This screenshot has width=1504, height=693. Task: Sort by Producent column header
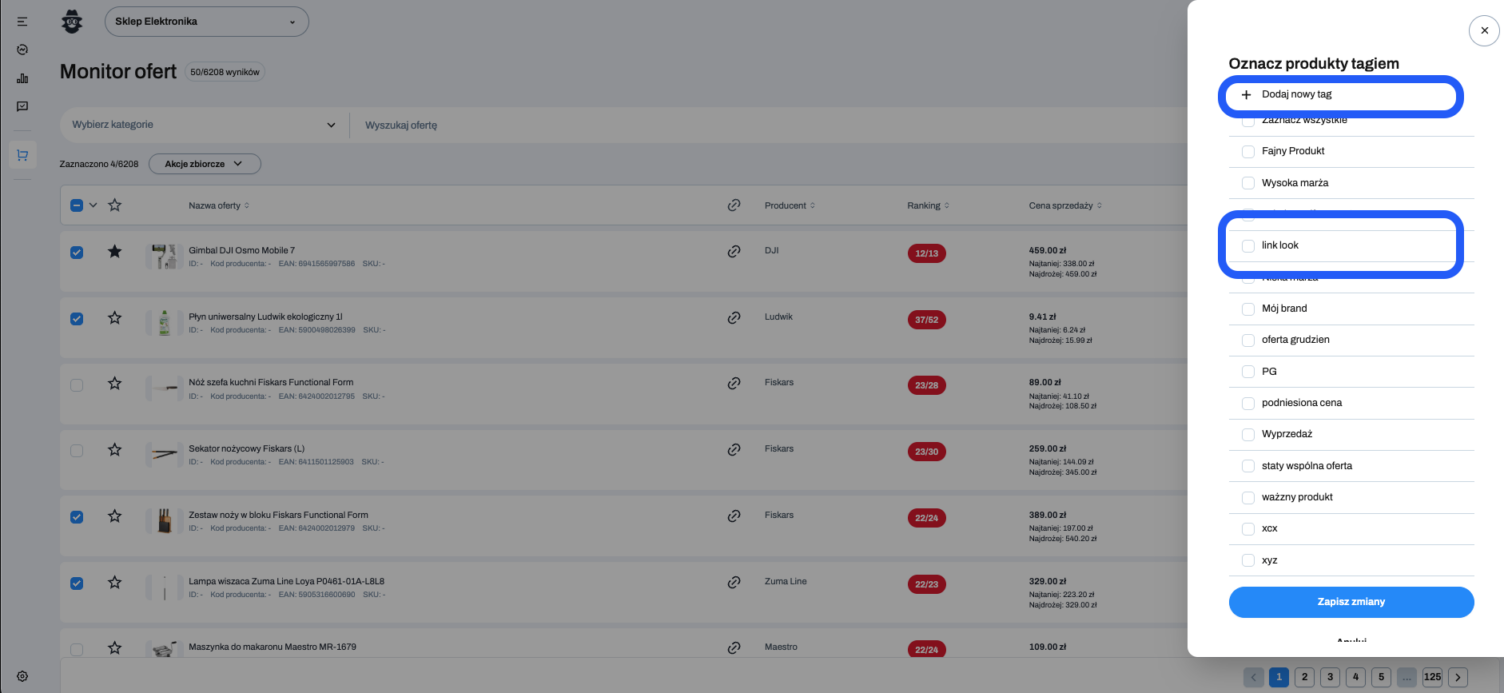click(x=789, y=206)
